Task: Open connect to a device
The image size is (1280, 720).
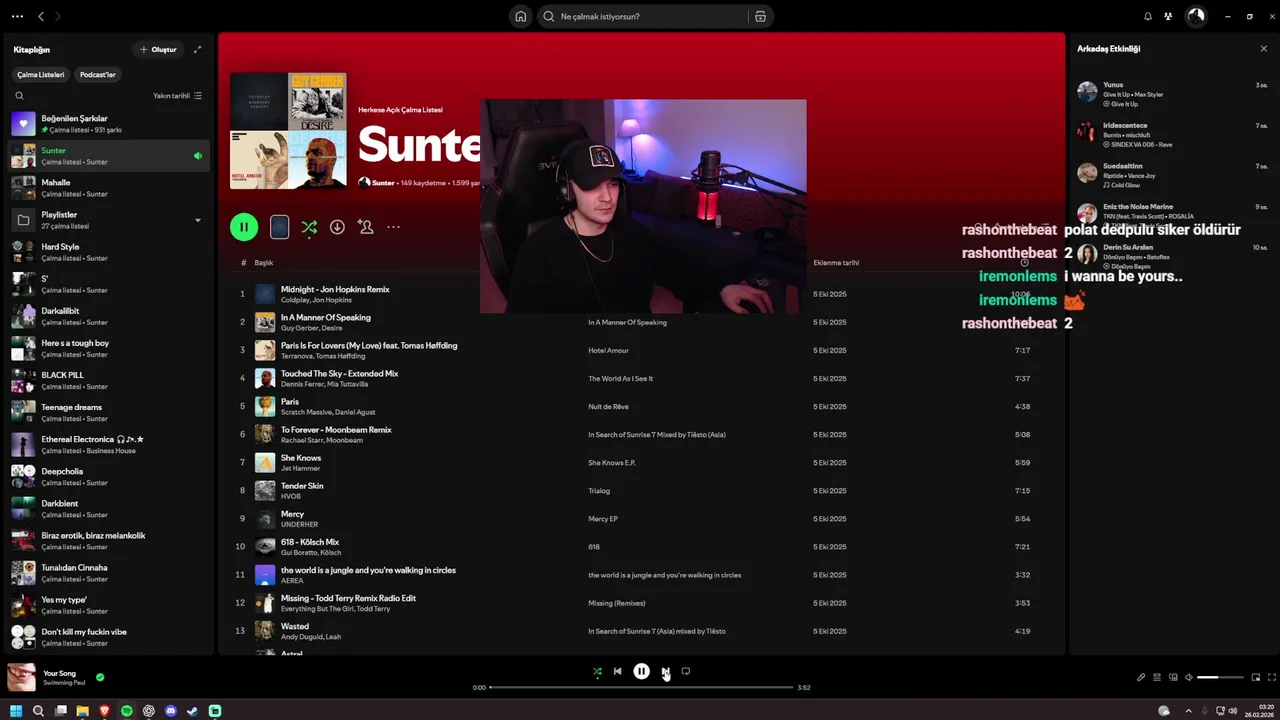Action: click(x=1173, y=677)
